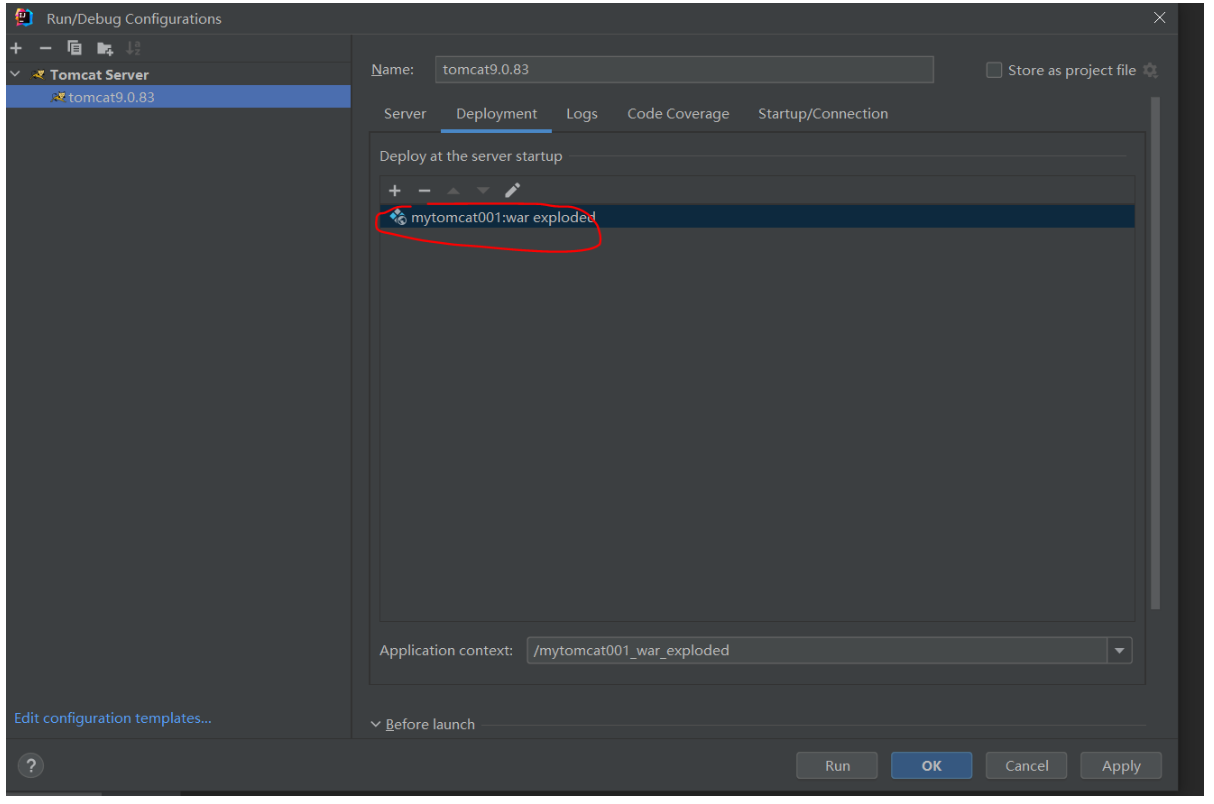Click the Run button
Image resolution: width=1214 pixels, height=804 pixels.
coord(837,766)
